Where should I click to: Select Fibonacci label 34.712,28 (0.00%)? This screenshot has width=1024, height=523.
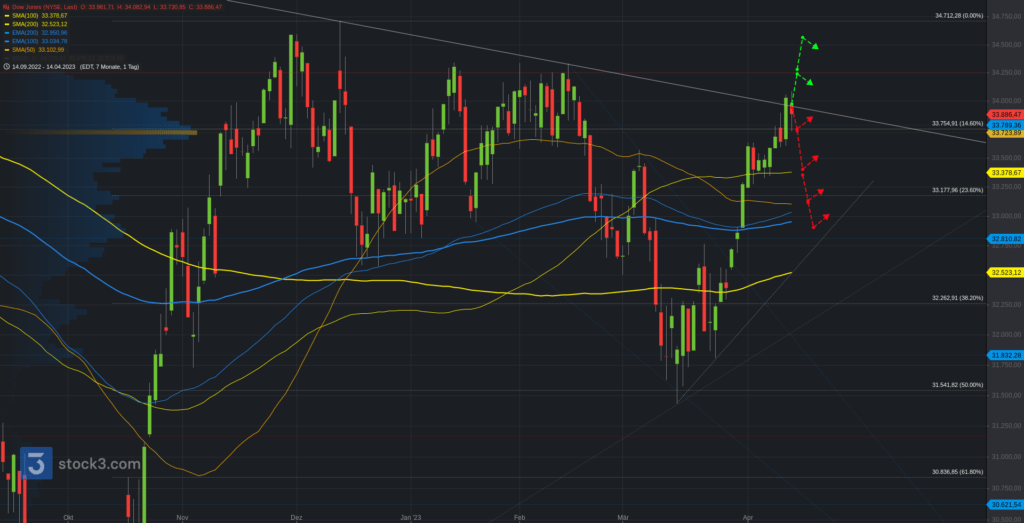click(x=959, y=16)
